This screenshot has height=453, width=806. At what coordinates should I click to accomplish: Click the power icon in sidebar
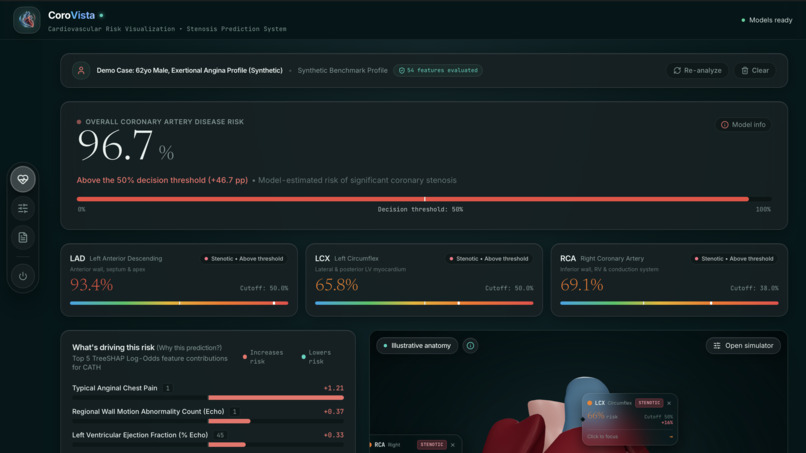pos(23,276)
